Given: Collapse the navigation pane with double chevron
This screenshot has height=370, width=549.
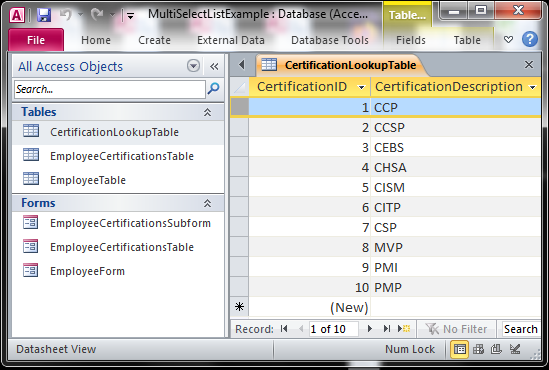Looking at the screenshot, I should pyautogui.click(x=214, y=67).
